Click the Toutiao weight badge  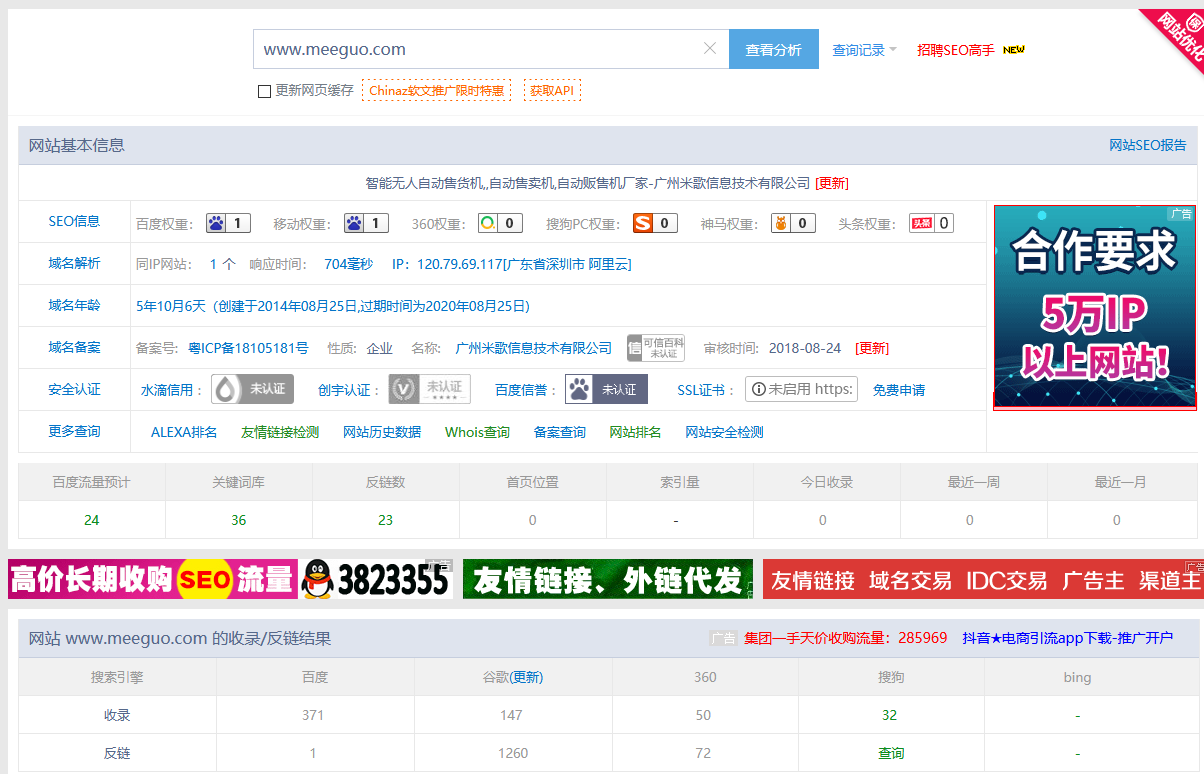tap(931, 223)
